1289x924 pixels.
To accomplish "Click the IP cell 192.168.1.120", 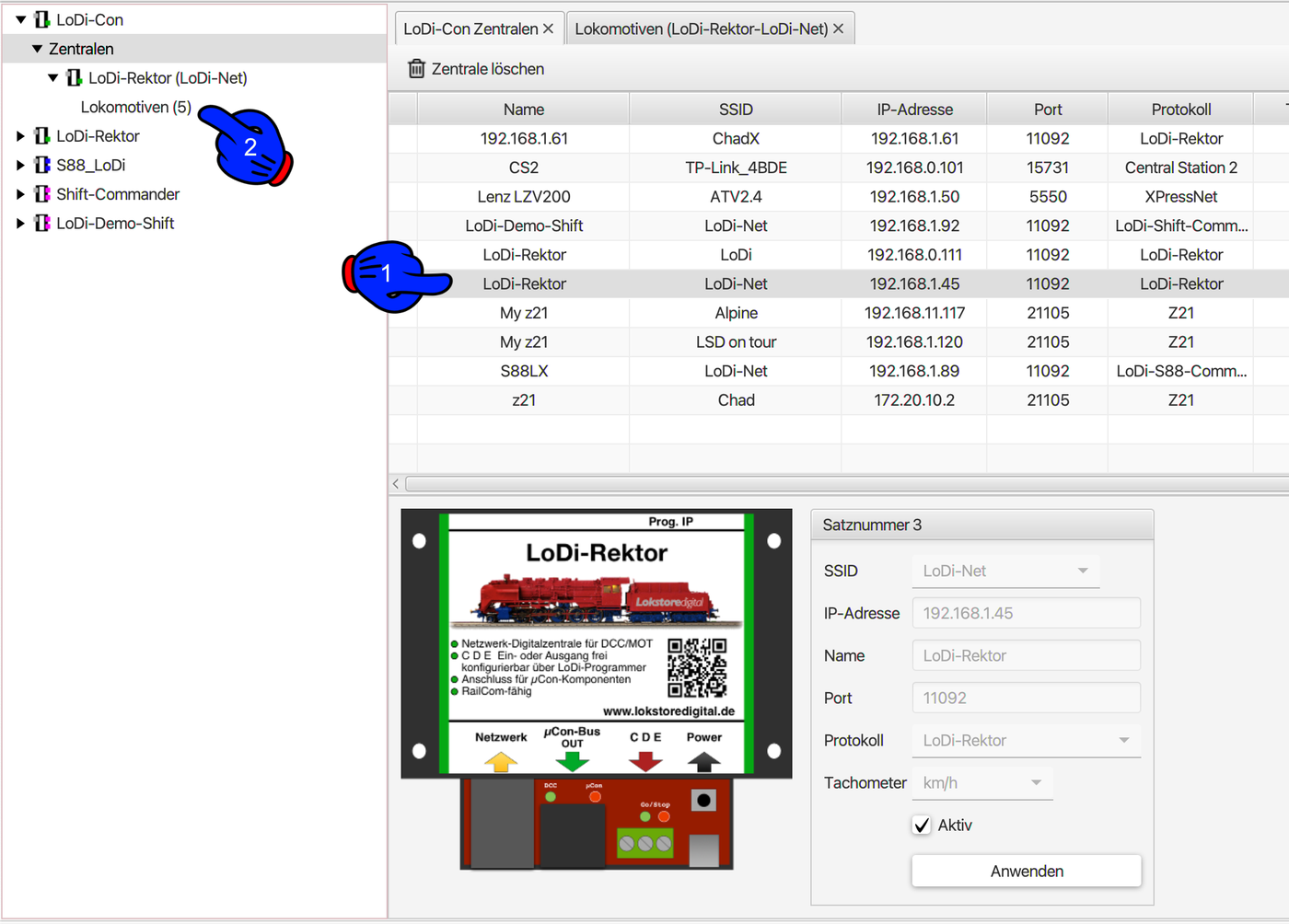I will pos(914,342).
